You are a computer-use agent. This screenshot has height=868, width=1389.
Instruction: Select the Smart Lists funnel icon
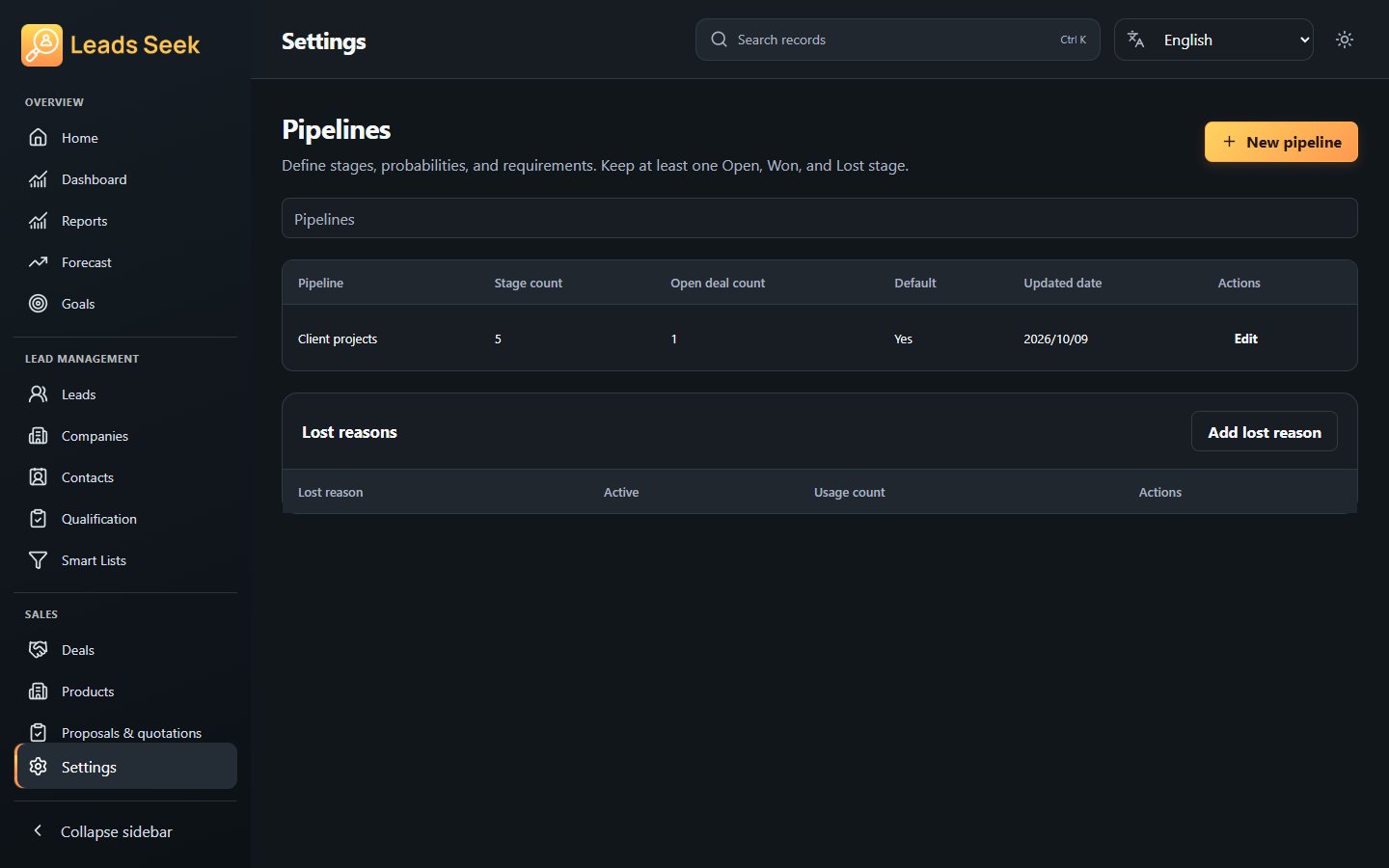coord(38,560)
